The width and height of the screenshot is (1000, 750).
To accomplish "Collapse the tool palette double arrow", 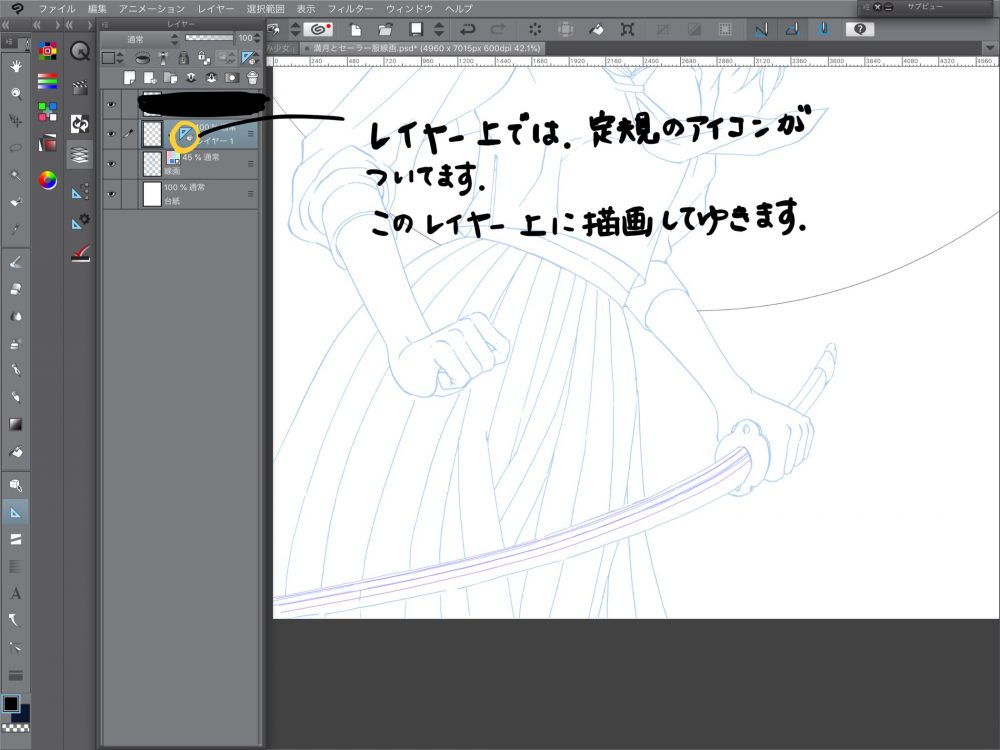I will [6, 25].
